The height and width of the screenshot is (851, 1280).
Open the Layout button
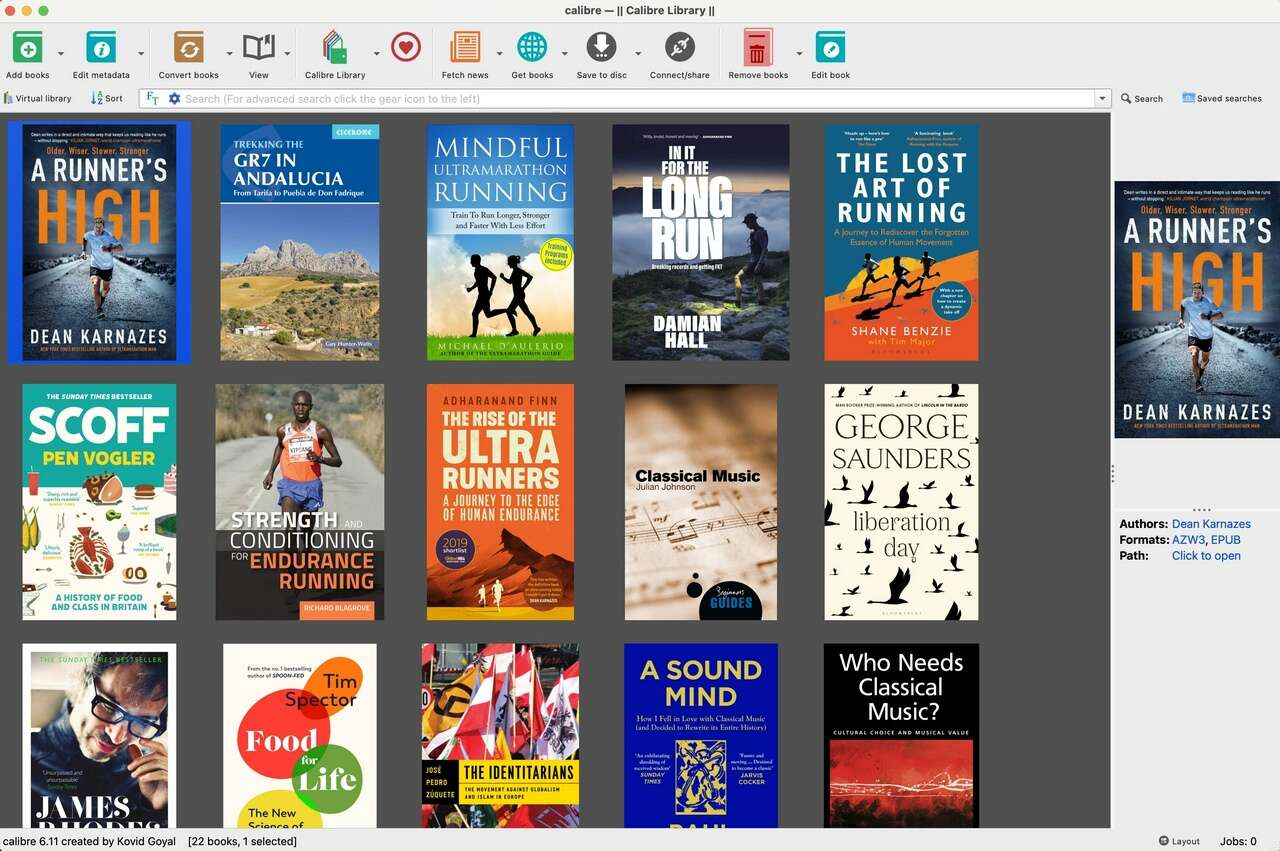1179,841
